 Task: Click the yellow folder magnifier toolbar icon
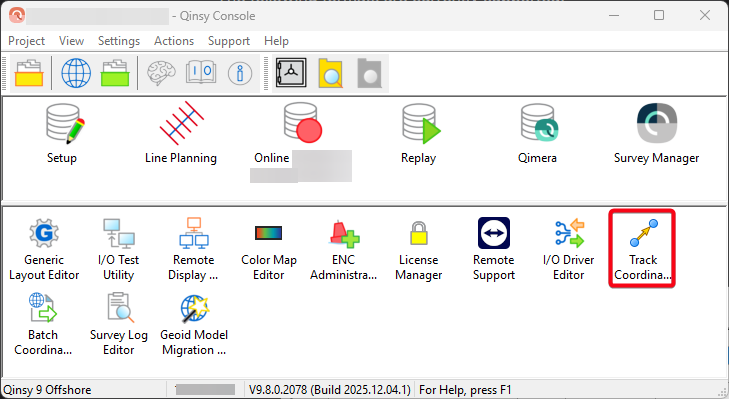point(331,73)
